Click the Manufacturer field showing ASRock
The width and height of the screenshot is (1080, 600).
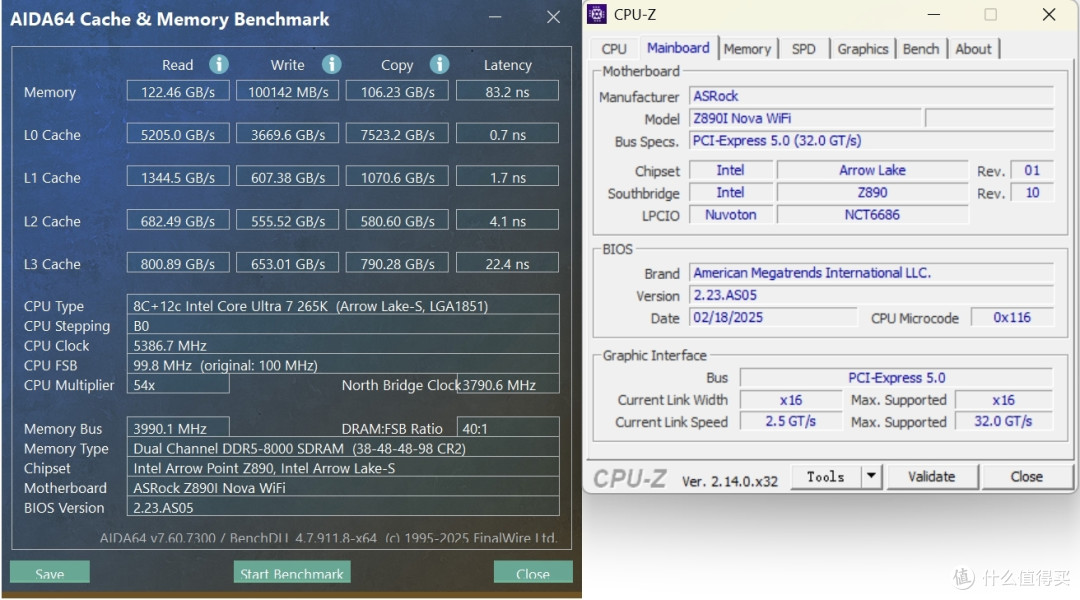tap(871, 96)
